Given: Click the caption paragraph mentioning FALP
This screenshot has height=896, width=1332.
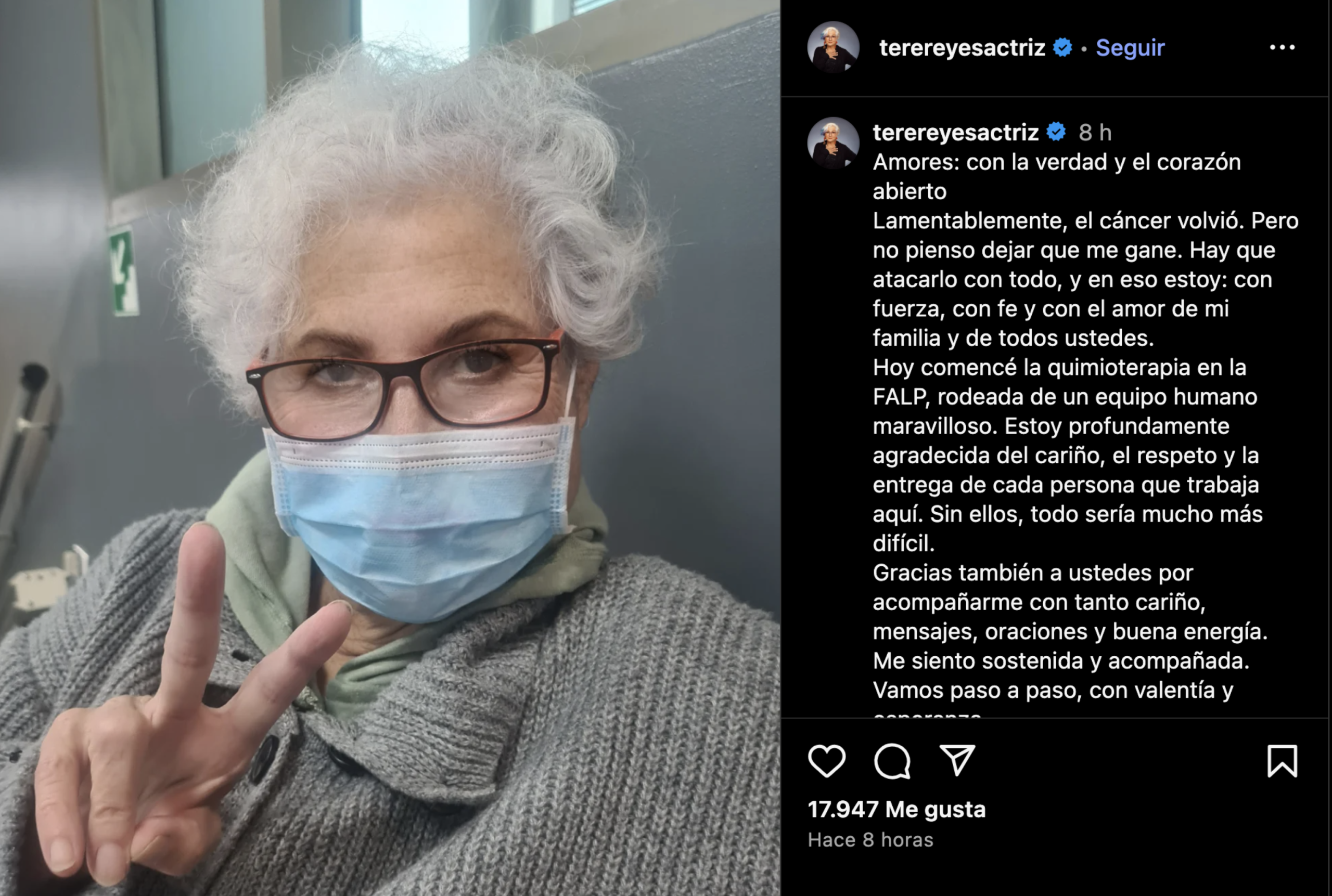Looking at the screenshot, I should (x=1068, y=455).
